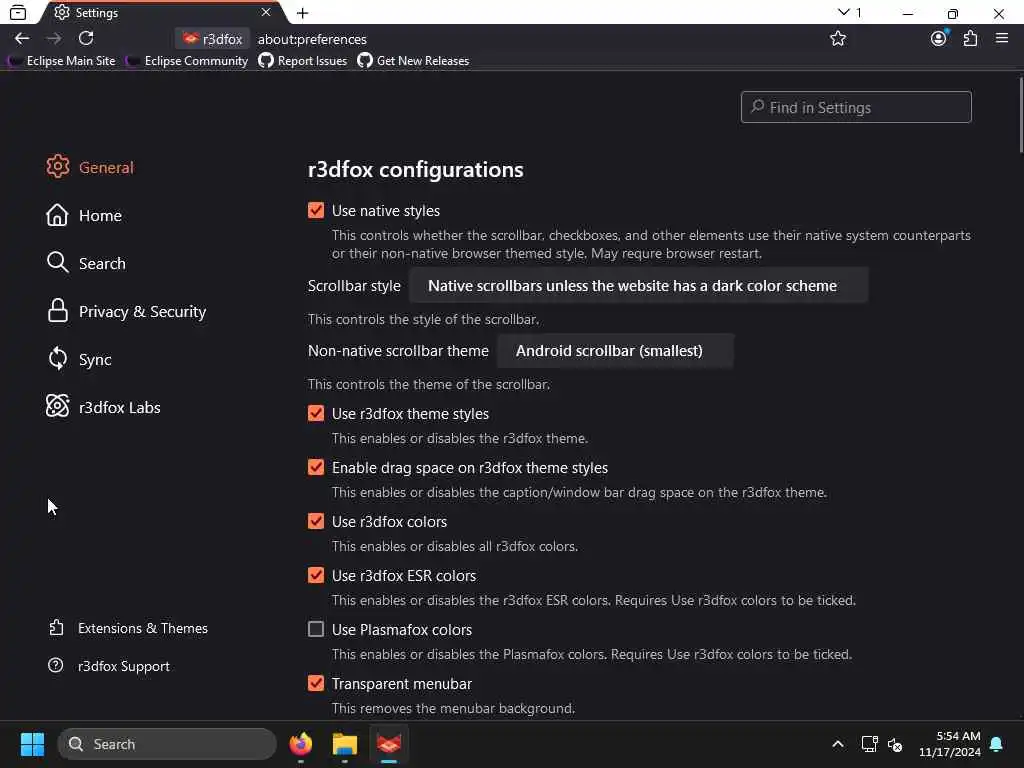Open Extensions & Themes link
Screen dimensions: 1024x768
click(128, 628)
